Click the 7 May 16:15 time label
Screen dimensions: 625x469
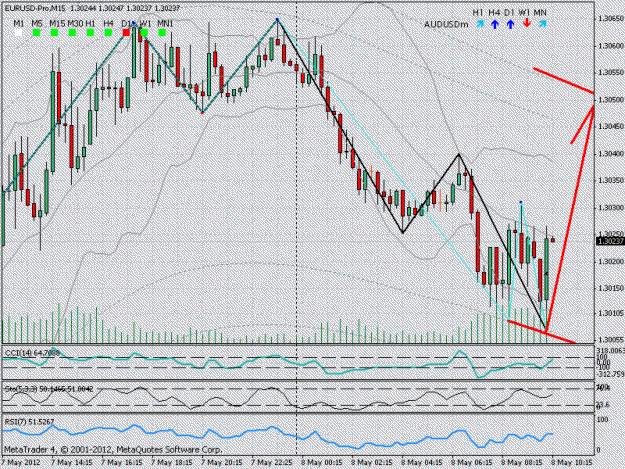point(122,463)
